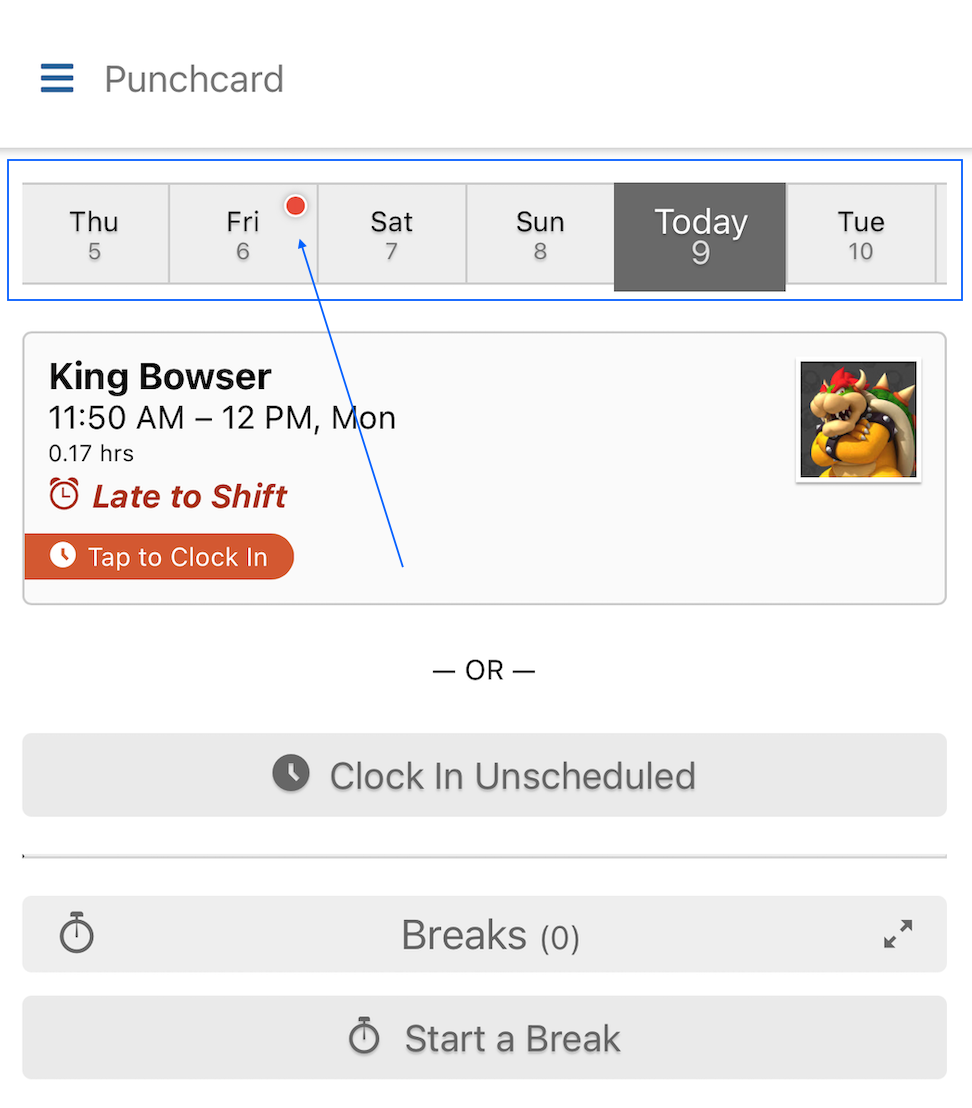Screen dimensions: 972x1108
Task: Click the clock icon beside Clock In Unscheduled
Action: coord(291,775)
